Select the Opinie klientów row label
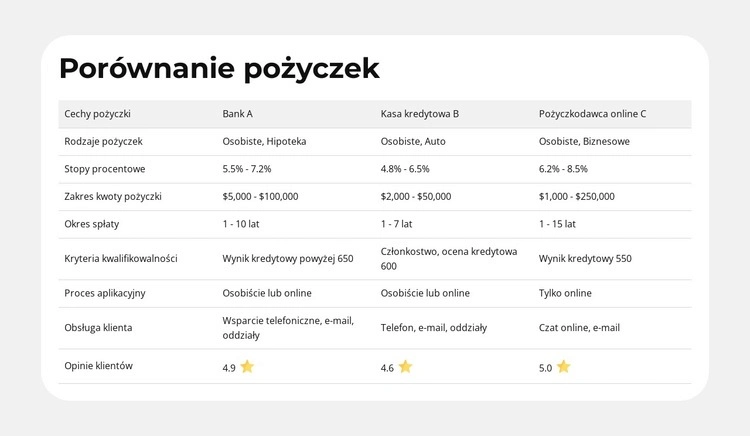 [98, 366]
